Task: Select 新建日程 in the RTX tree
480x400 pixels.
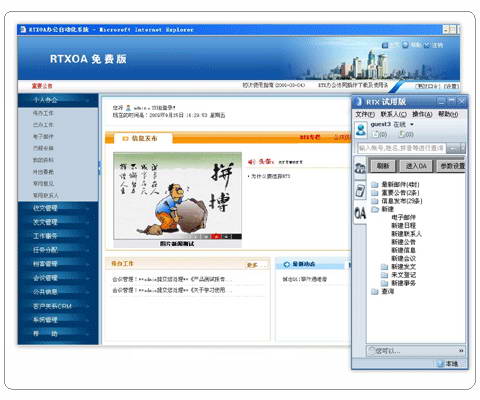Action: click(403, 226)
